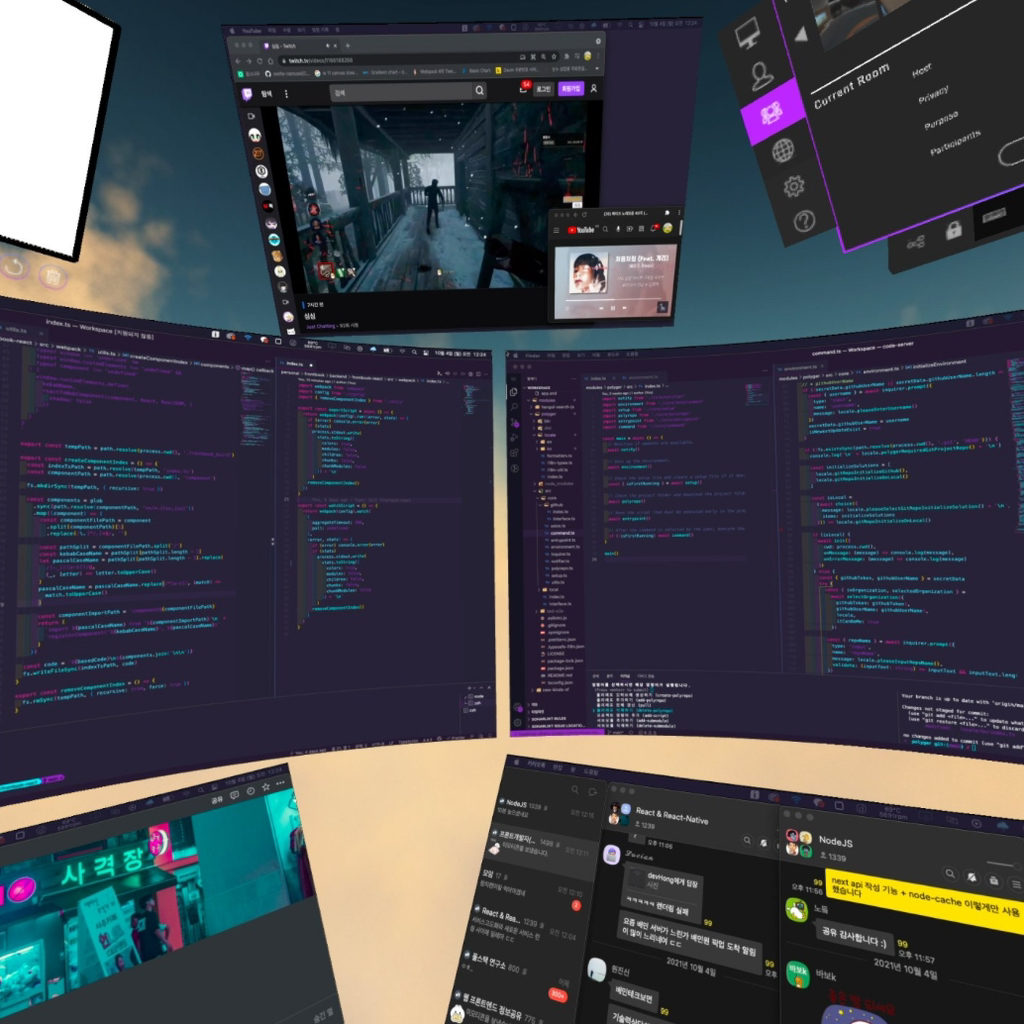Open the Basic Chart bookmark
This screenshot has width=1024, height=1024.
click(x=476, y=71)
